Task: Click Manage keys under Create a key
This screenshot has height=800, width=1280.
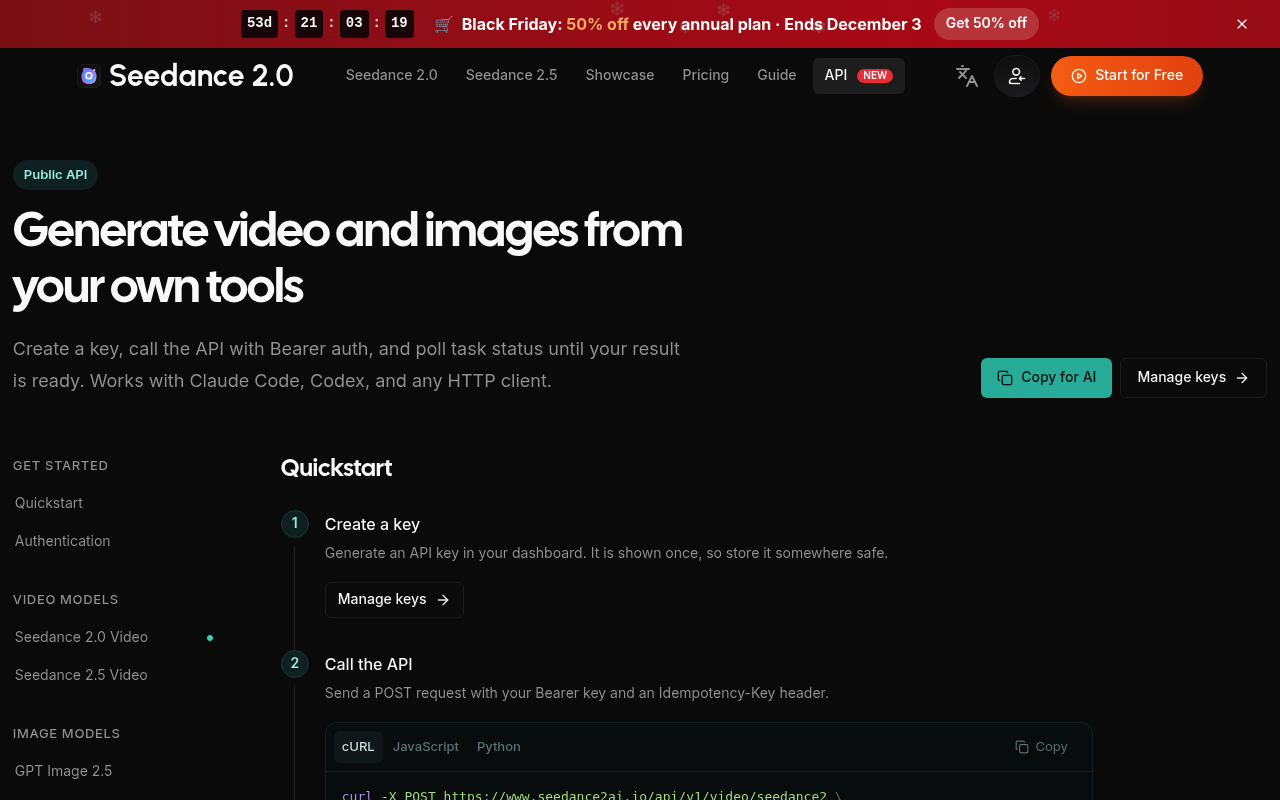Action: point(394,600)
